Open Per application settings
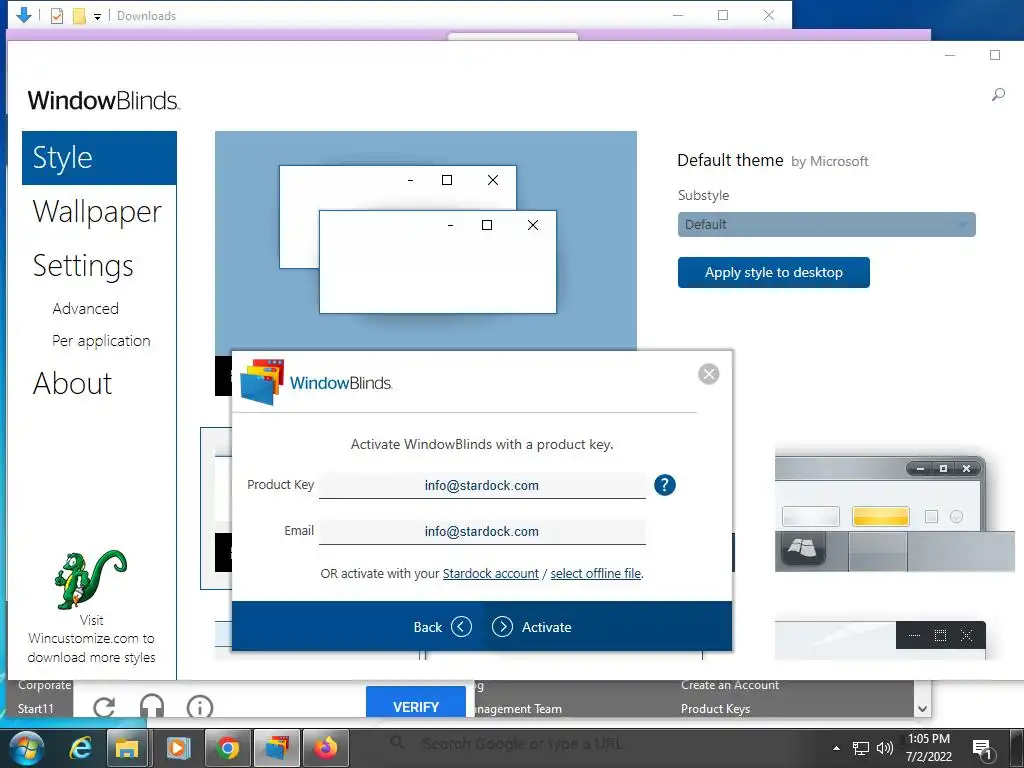Viewport: 1024px width, 768px height. tap(101, 341)
